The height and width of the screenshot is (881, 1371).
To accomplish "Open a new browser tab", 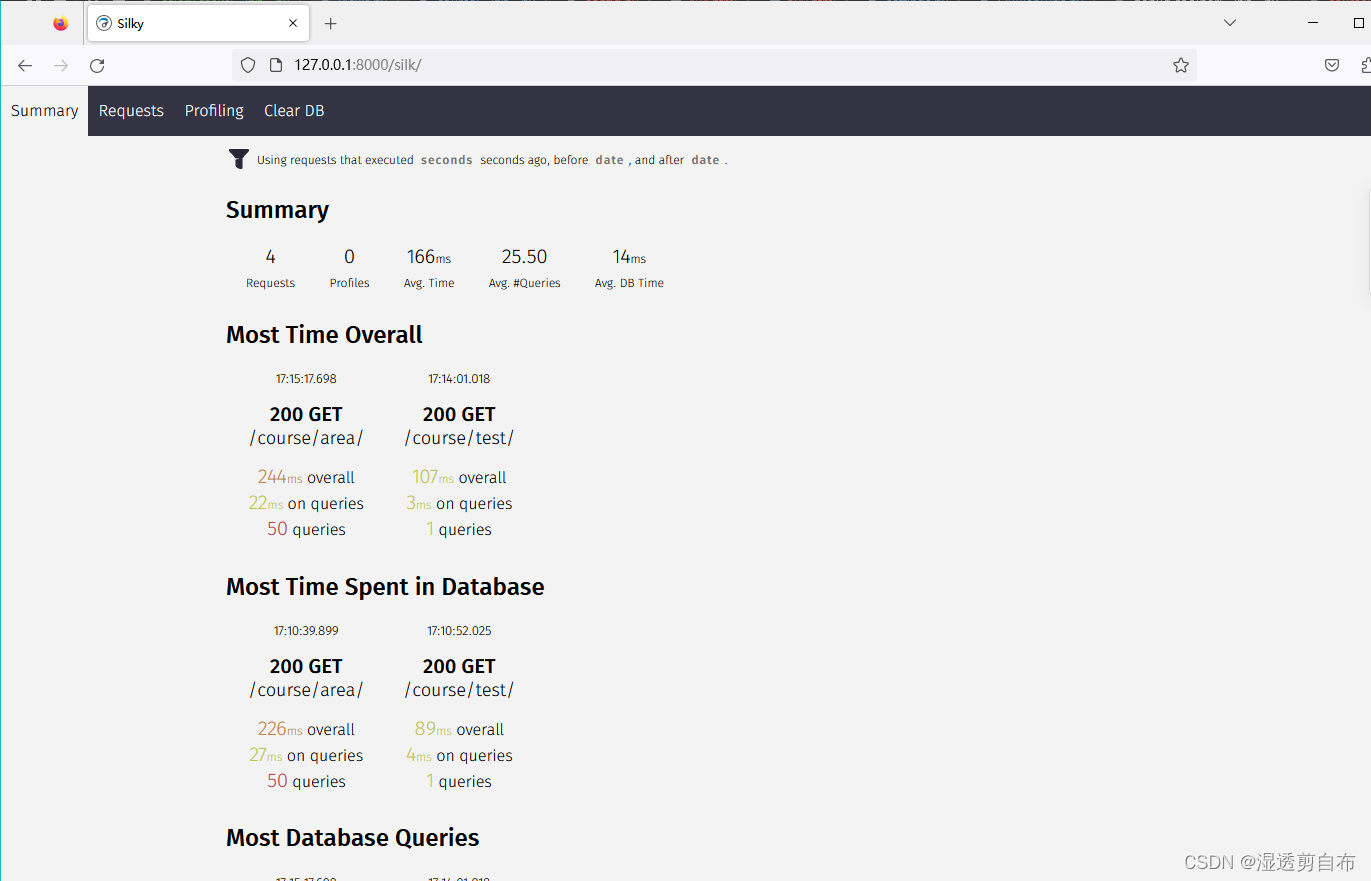I will 331,23.
